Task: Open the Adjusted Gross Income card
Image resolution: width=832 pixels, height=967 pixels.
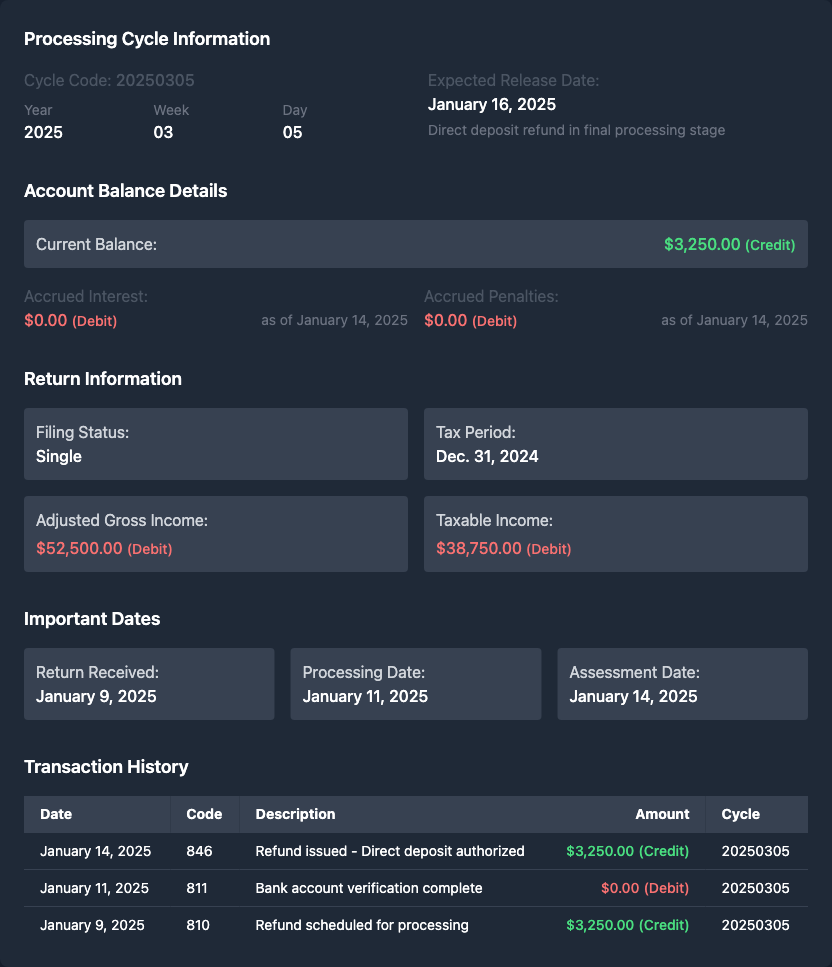Action: point(216,534)
